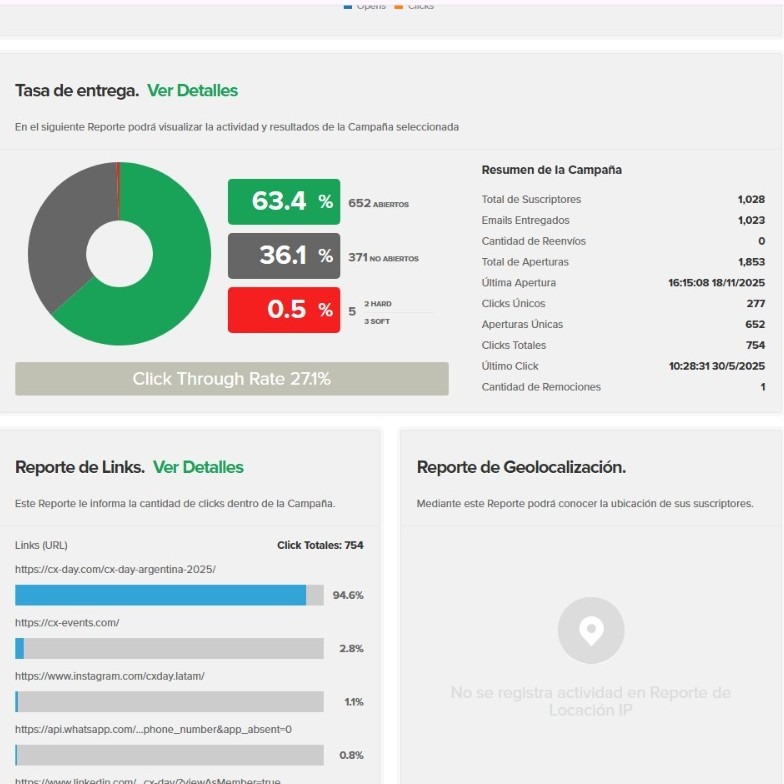Click the gray 36.1% not-opened badge
This screenshot has width=784, height=784.
click(x=284, y=256)
